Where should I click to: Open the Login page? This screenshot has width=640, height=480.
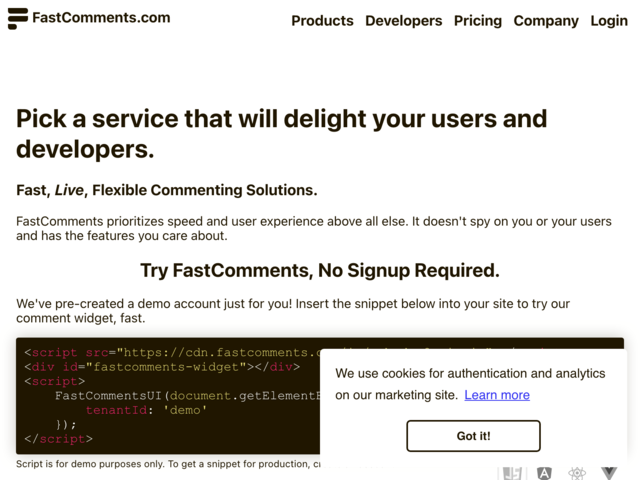(609, 20)
